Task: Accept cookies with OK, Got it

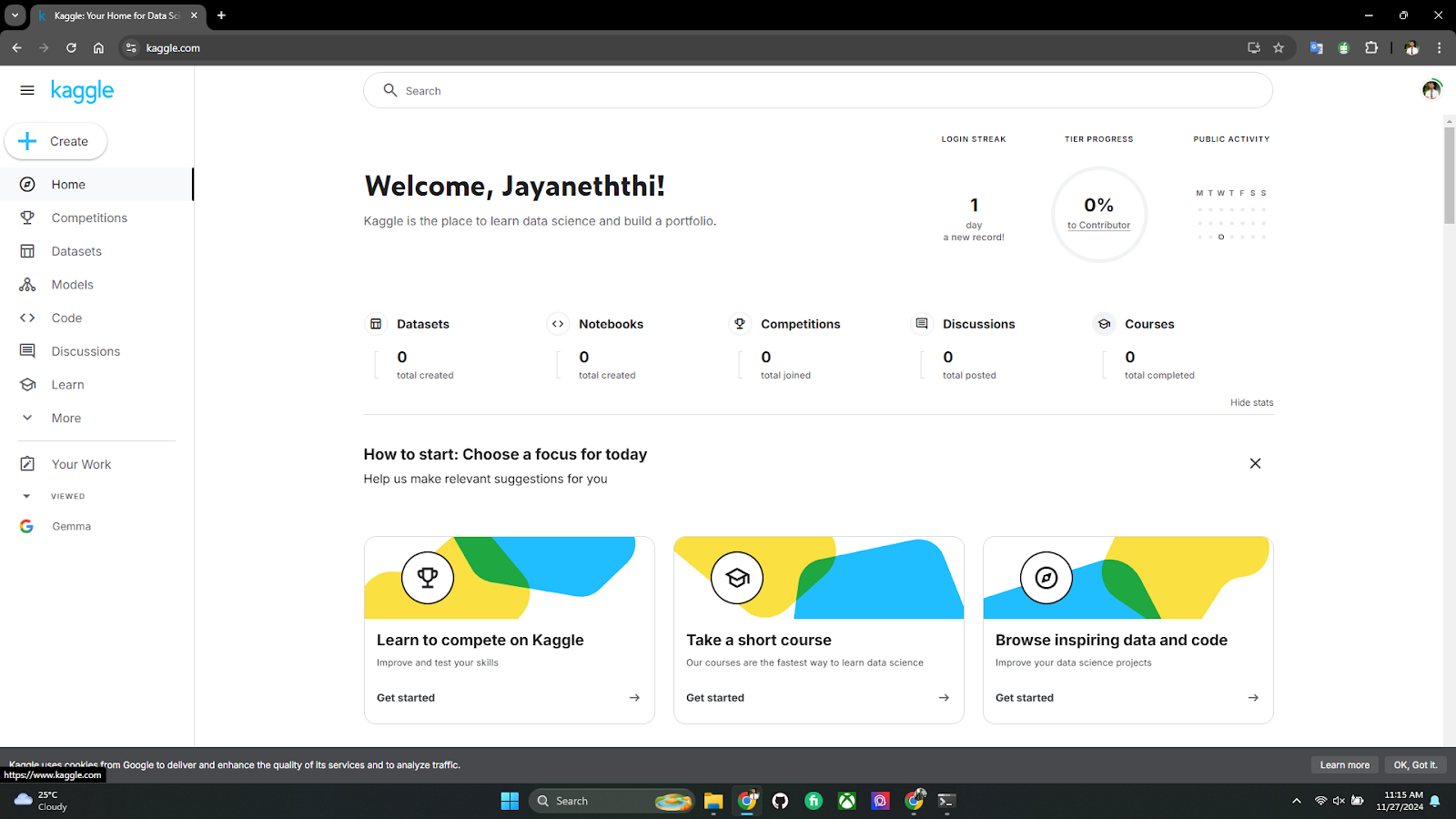Action: click(x=1415, y=765)
